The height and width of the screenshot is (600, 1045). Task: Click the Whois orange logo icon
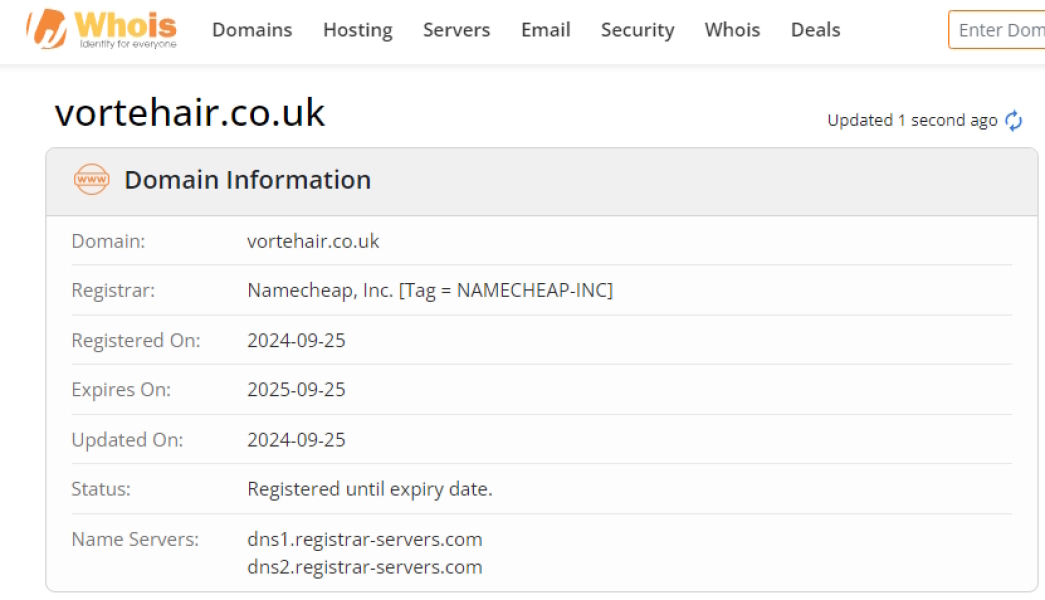tap(47, 30)
